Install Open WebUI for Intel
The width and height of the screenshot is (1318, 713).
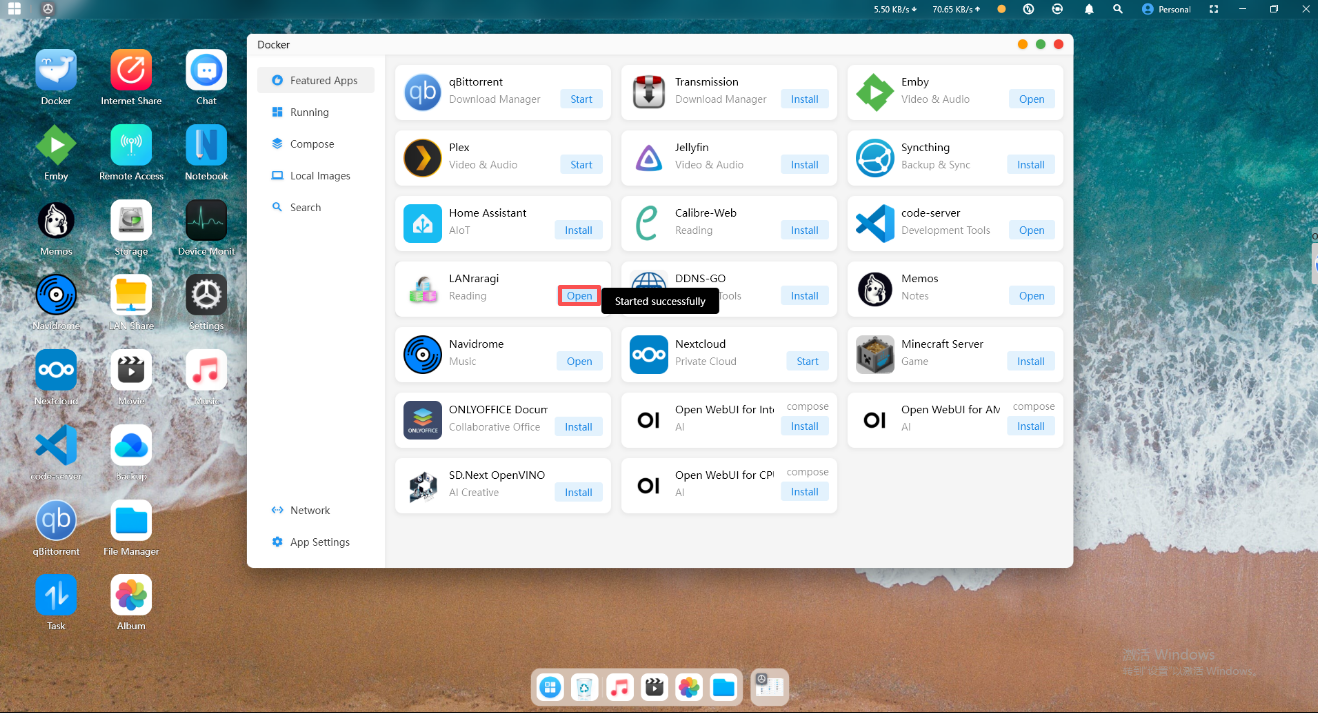[805, 426]
